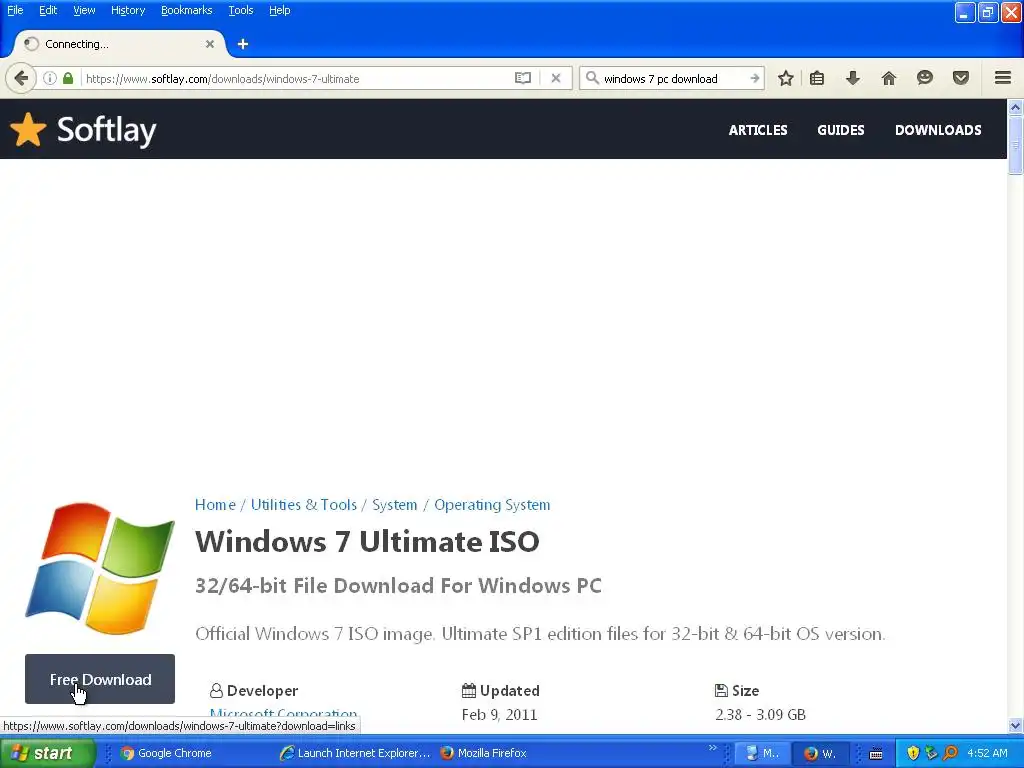This screenshot has width=1024, height=768.
Task: Save page to Pocket icon
Action: [x=961, y=78]
